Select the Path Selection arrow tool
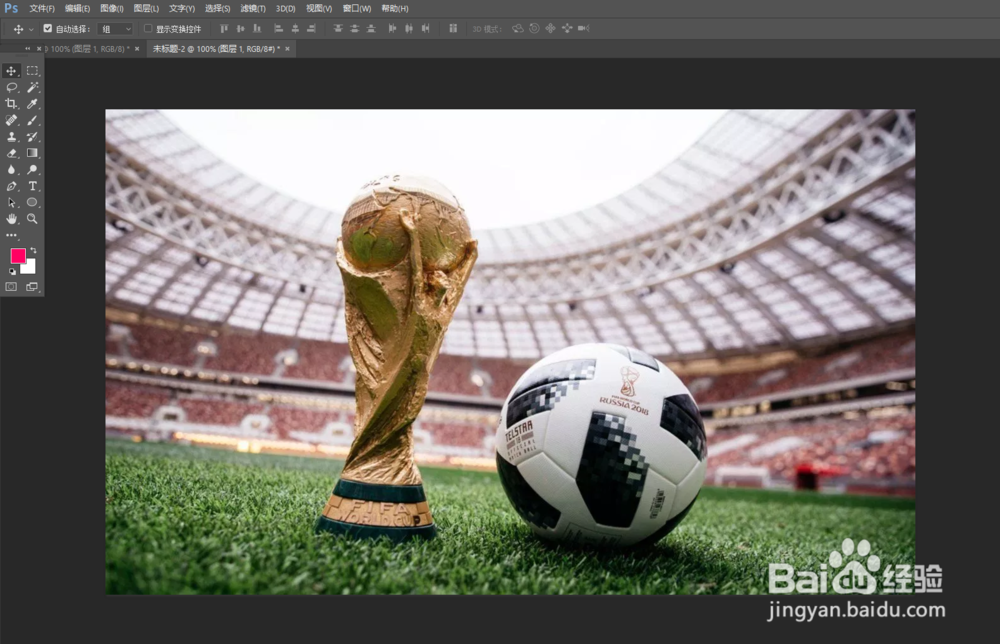The width and height of the screenshot is (1000, 644). (11, 203)
